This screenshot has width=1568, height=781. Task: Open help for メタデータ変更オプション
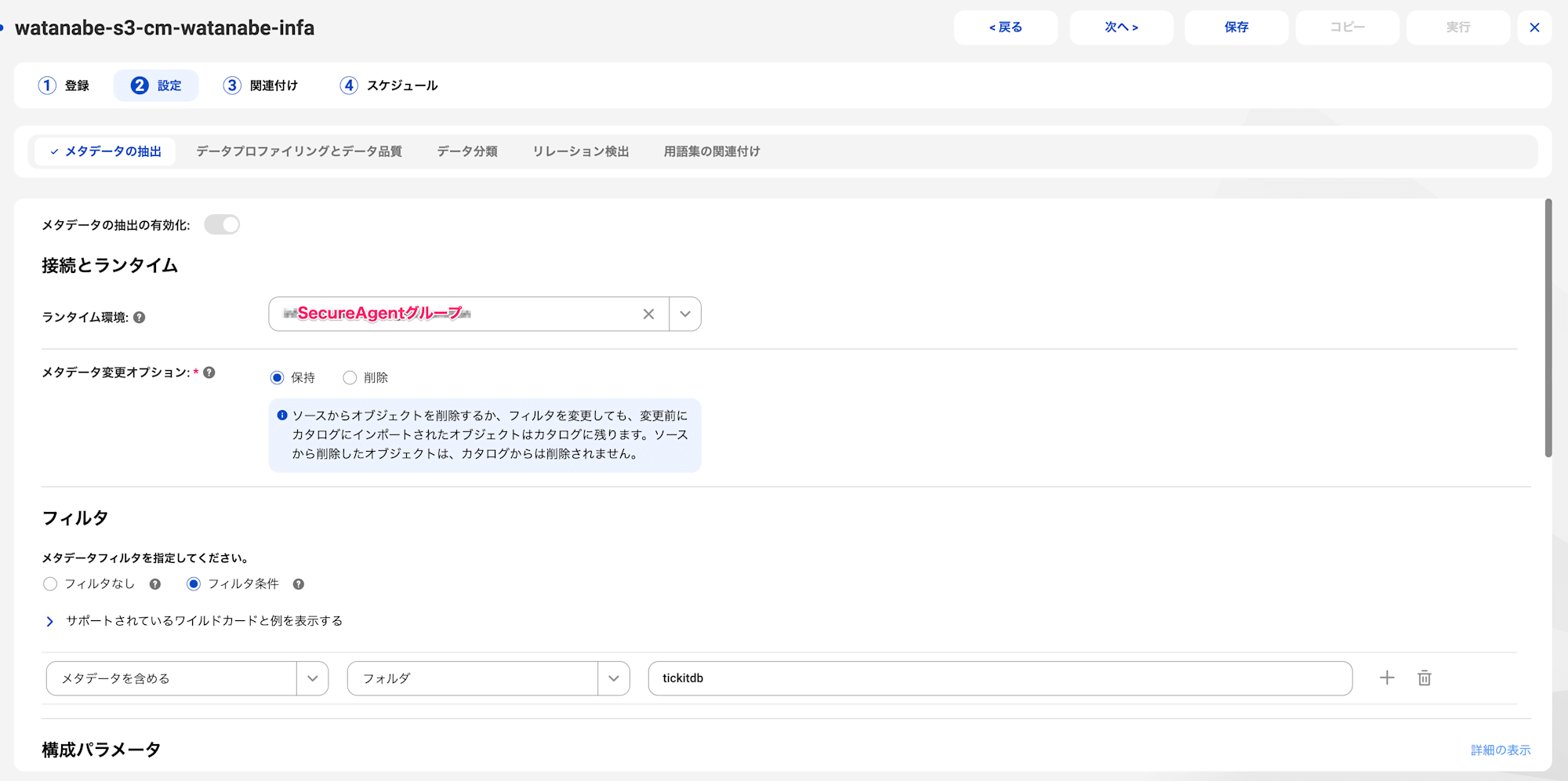pyautogui.click(x=209, y=372)
